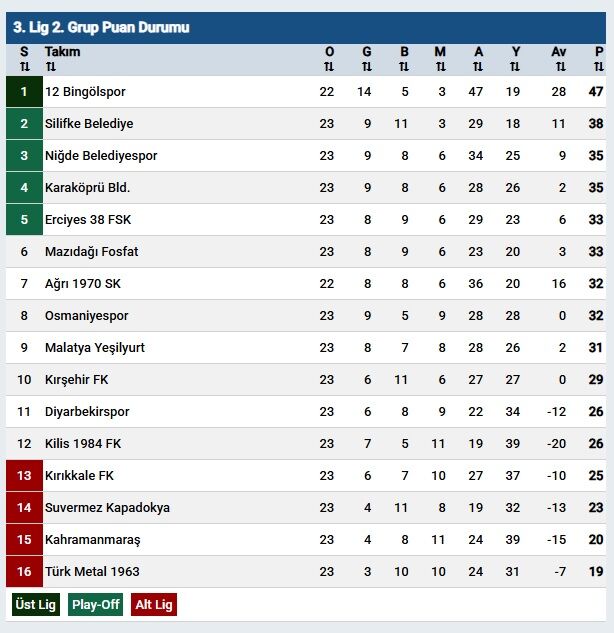The image size is (614, 633).
Task: Click the Alt Lig legend badge
Action: click(153, 604)
